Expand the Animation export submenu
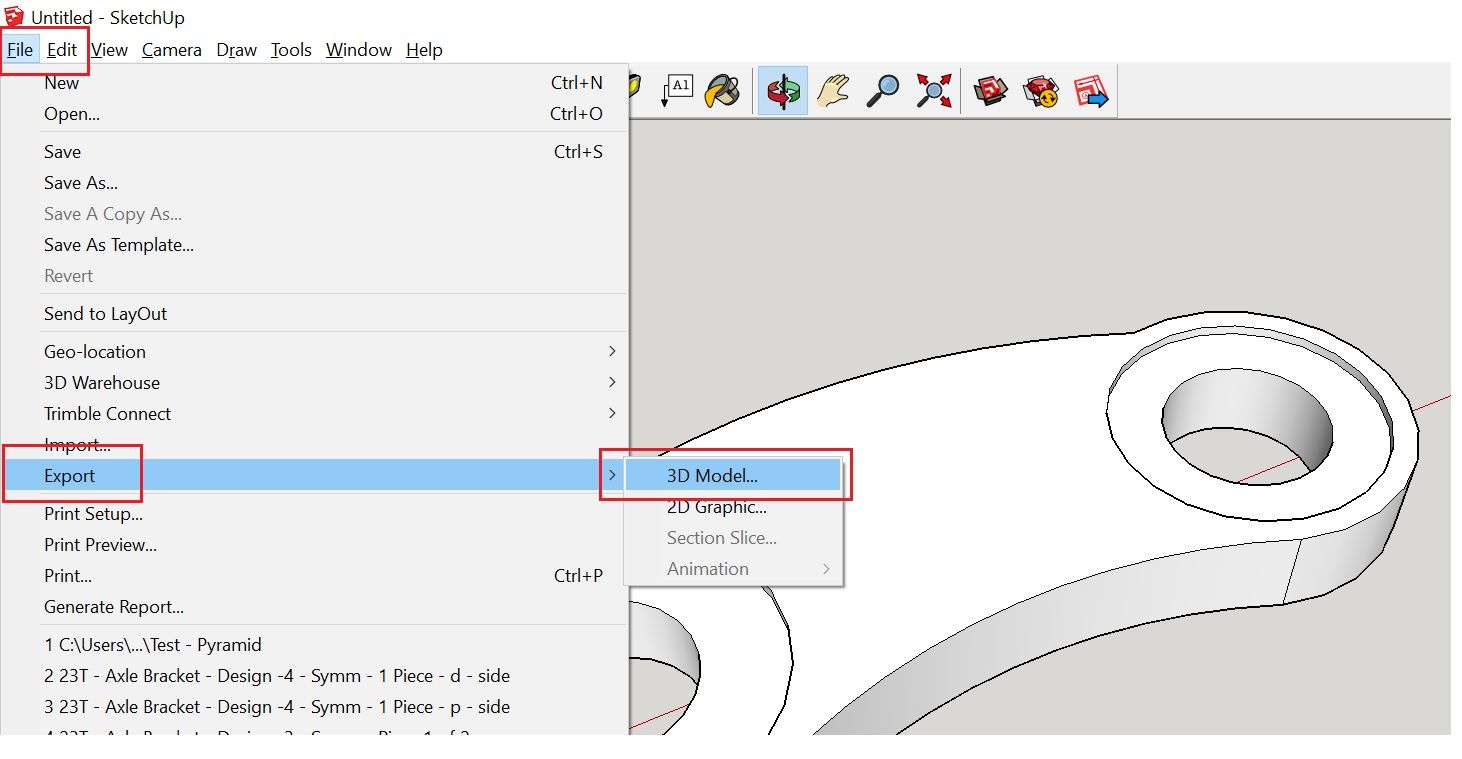 [x=707, y=568]
